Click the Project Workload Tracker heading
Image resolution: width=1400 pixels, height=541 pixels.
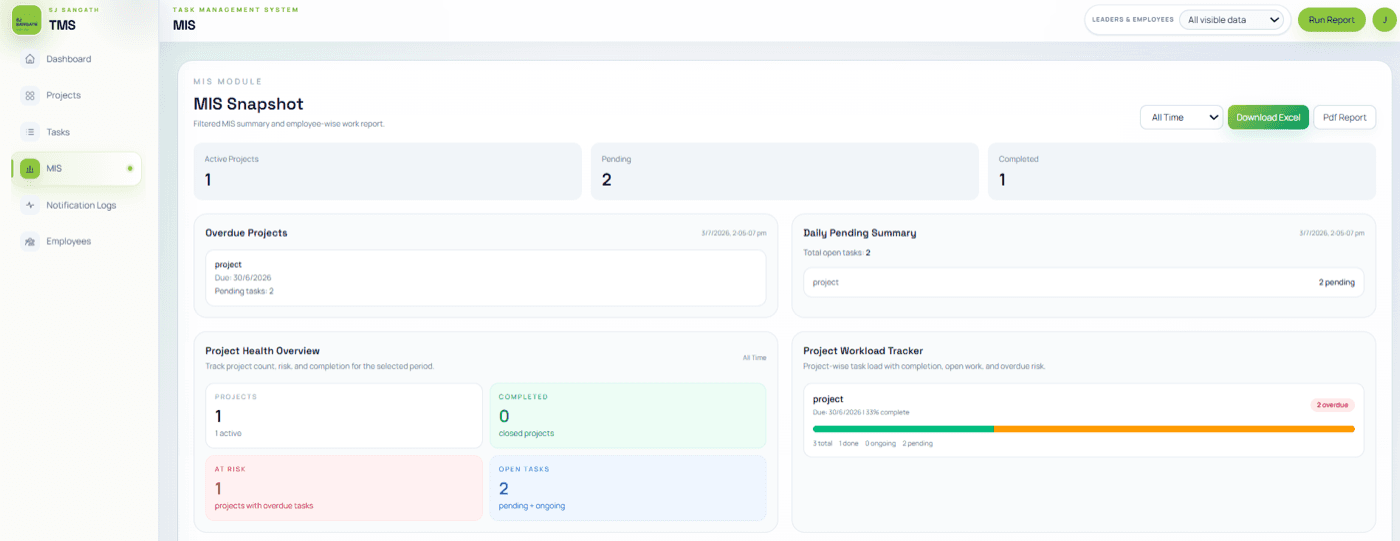pyautogui.click(x=863, y=351)
